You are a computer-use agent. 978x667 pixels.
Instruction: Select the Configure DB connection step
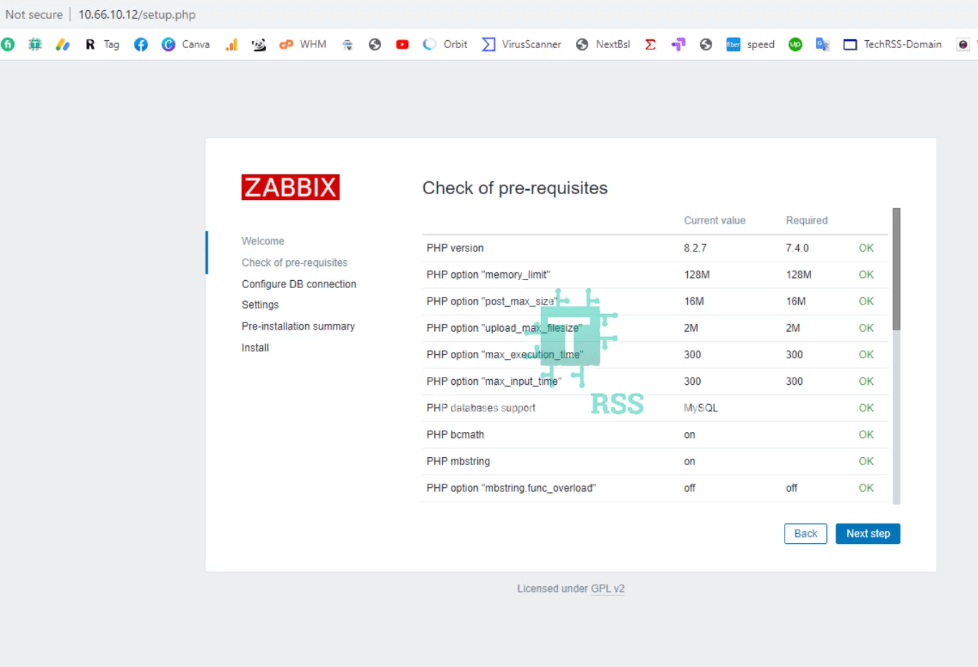[299, 283]
